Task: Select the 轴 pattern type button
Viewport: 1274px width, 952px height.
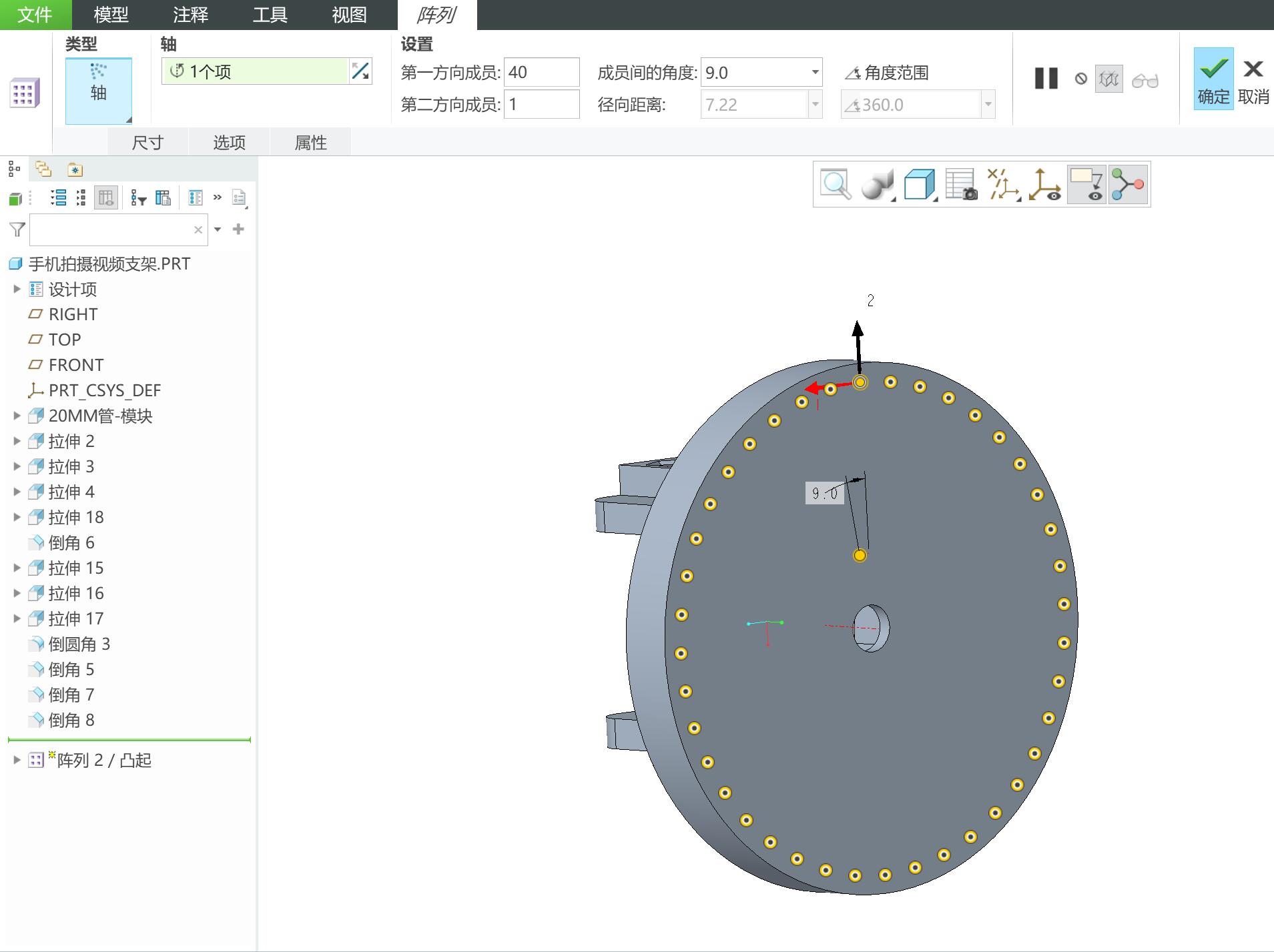Action: (x=99, y=91)
